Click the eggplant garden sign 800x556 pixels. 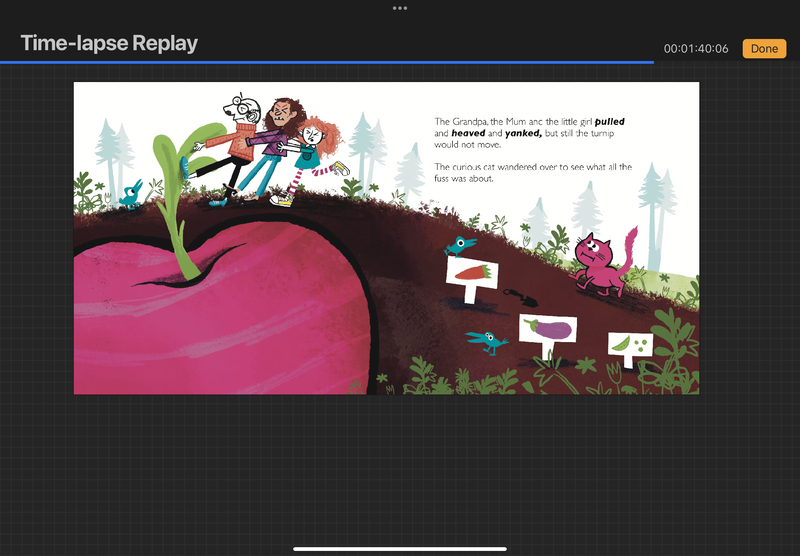pyautogui.click(x=547, y=330)
